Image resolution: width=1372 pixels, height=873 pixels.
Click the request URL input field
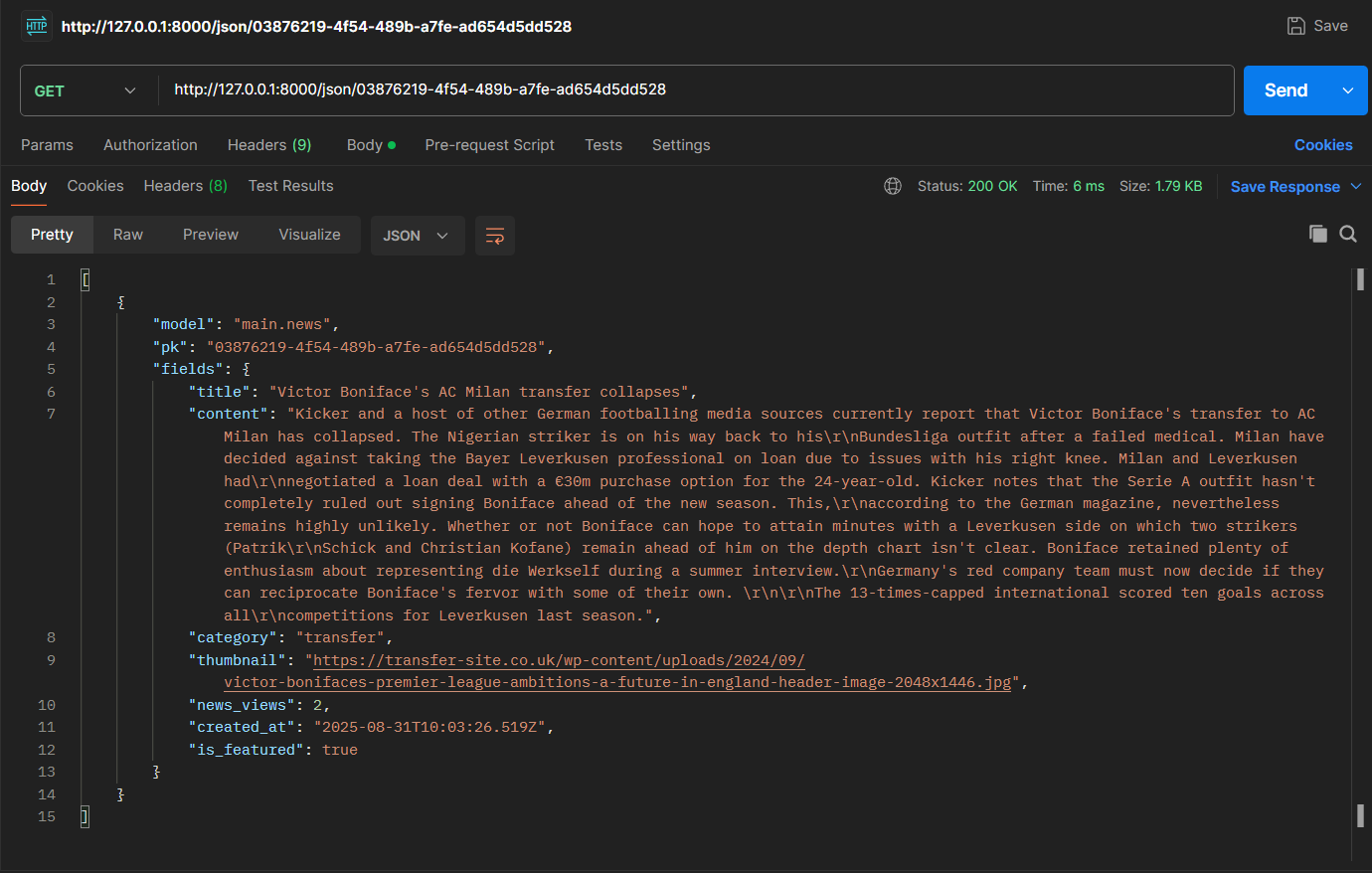696,90
